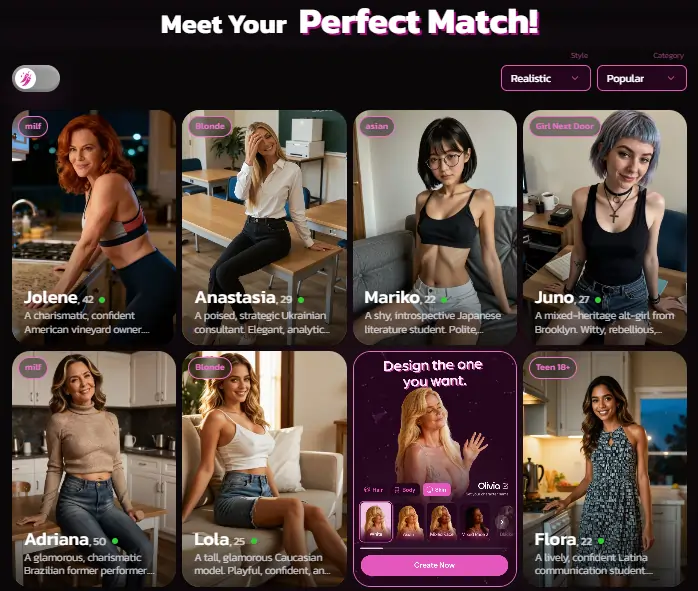Click the Teen 18+ tag on Flora's card

553,368
